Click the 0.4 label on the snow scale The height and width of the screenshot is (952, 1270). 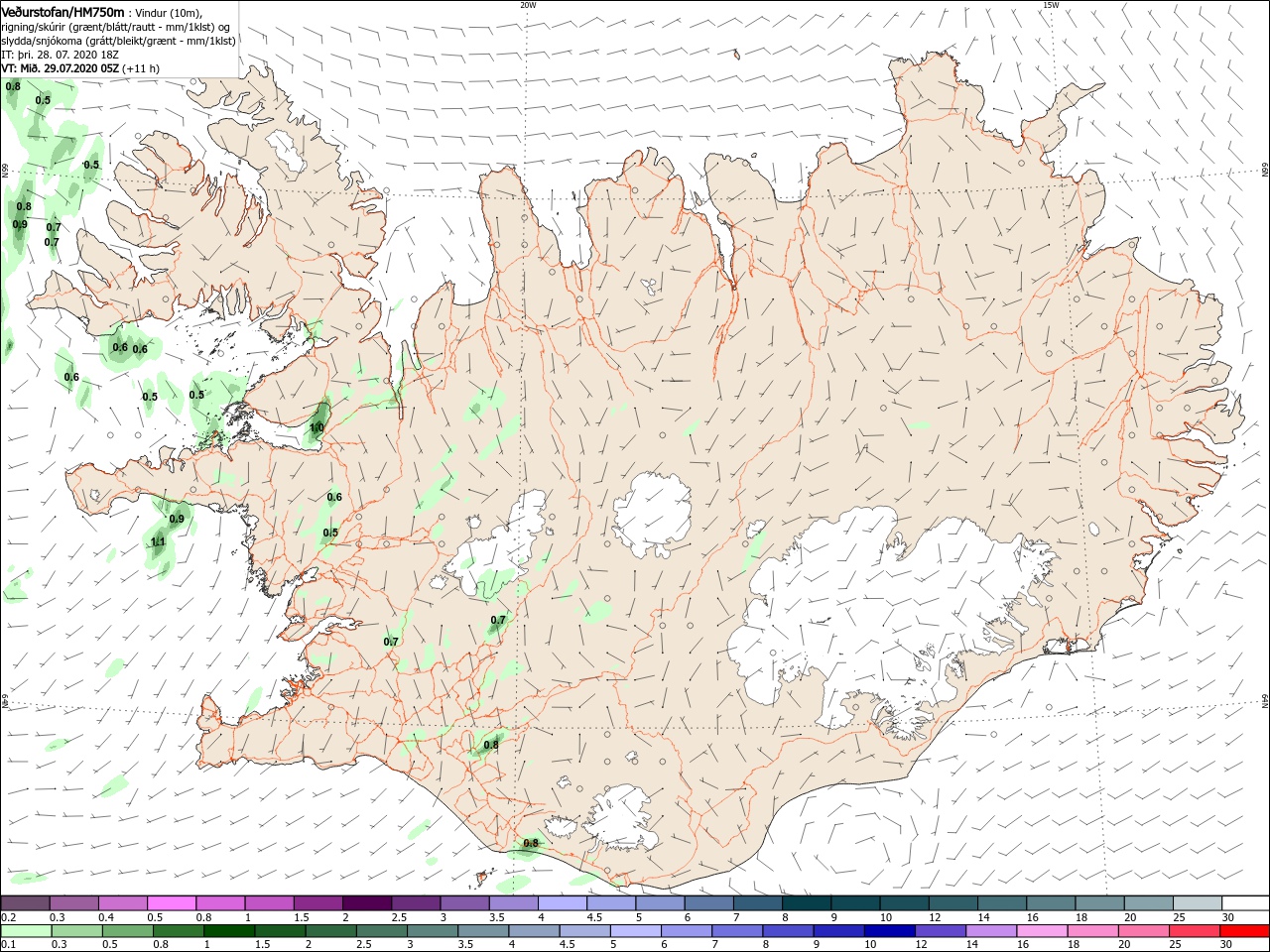pos(106,917)
